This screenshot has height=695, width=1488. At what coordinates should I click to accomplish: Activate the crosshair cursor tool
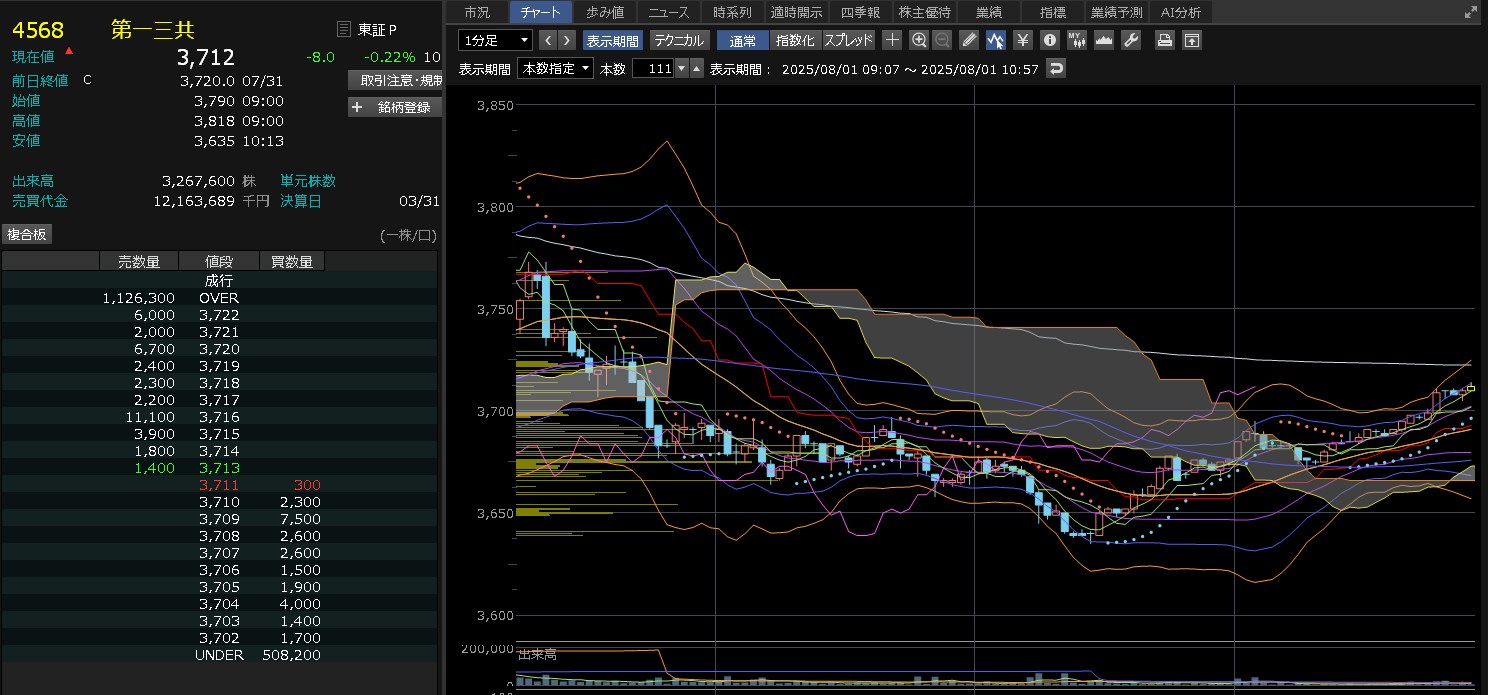892,40
